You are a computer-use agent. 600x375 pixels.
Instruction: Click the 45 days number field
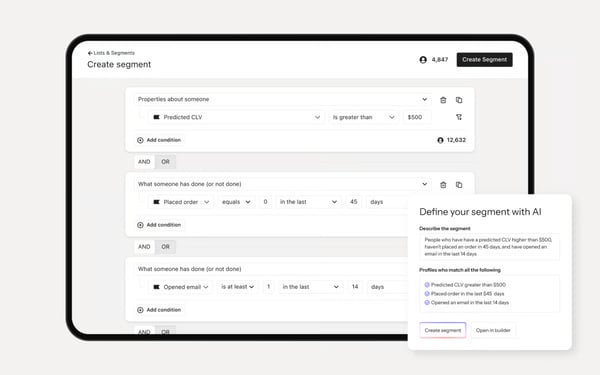(354, 202)
